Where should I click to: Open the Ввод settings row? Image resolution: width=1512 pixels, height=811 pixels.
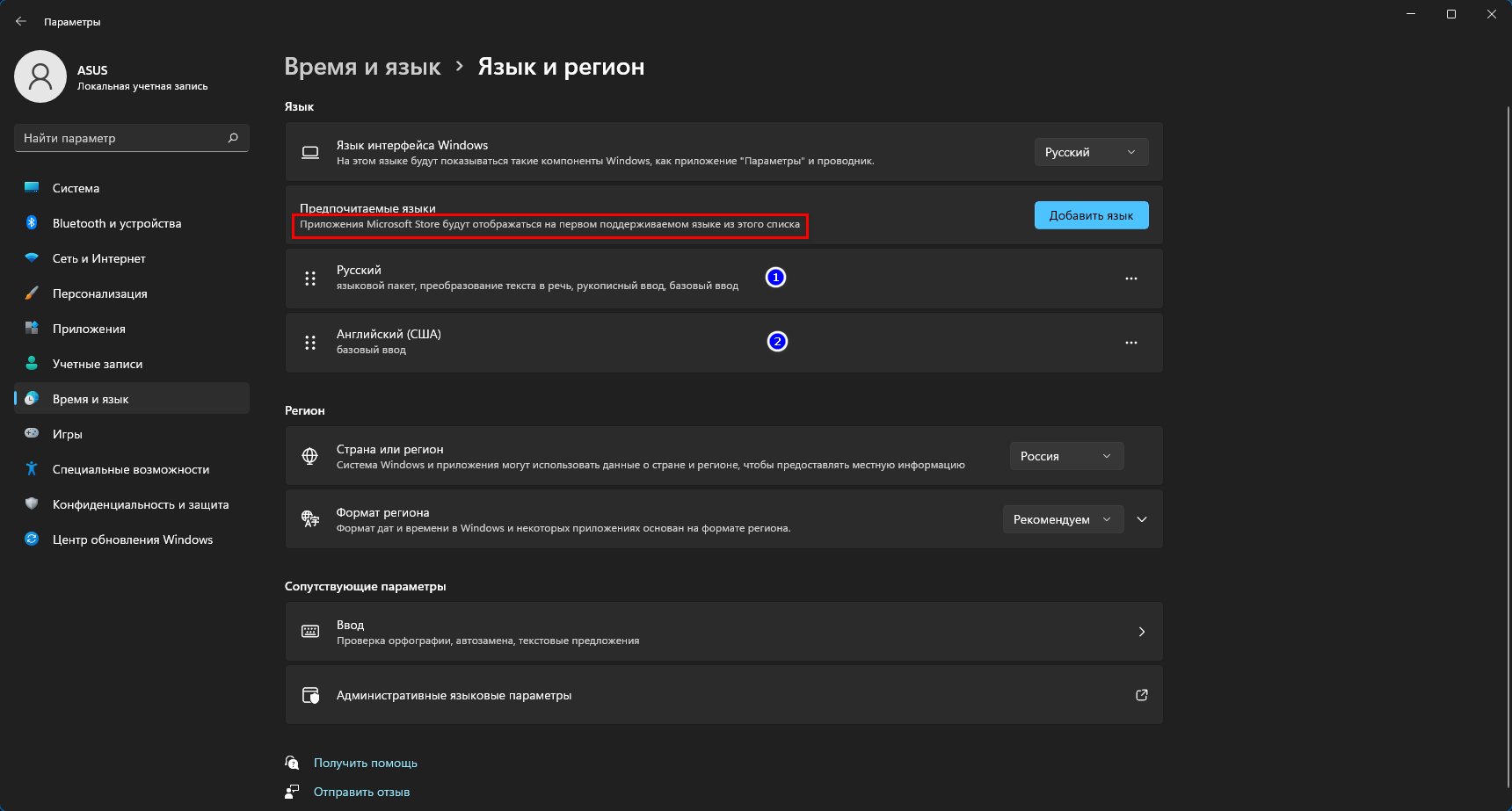[723, 632]
